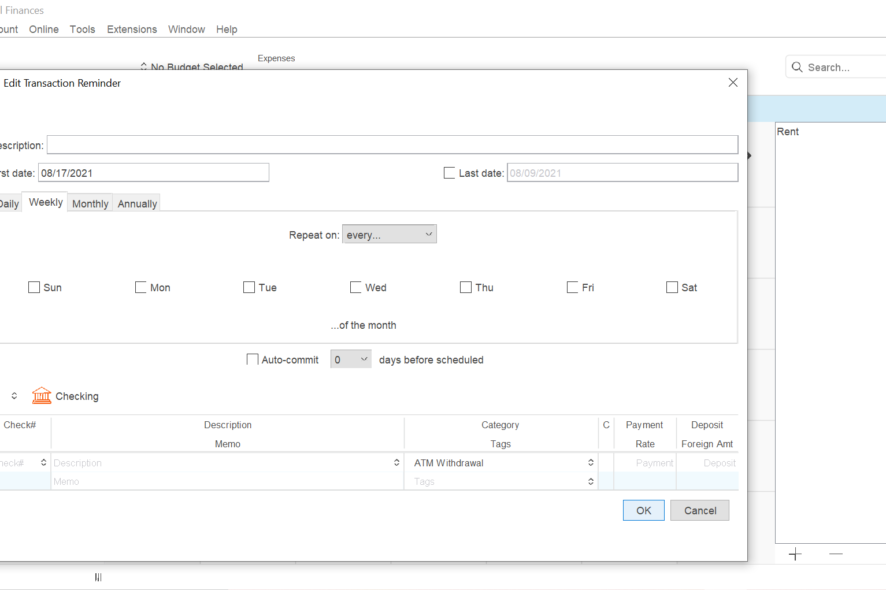Click the Cancel button

click(x=700, y=510)
